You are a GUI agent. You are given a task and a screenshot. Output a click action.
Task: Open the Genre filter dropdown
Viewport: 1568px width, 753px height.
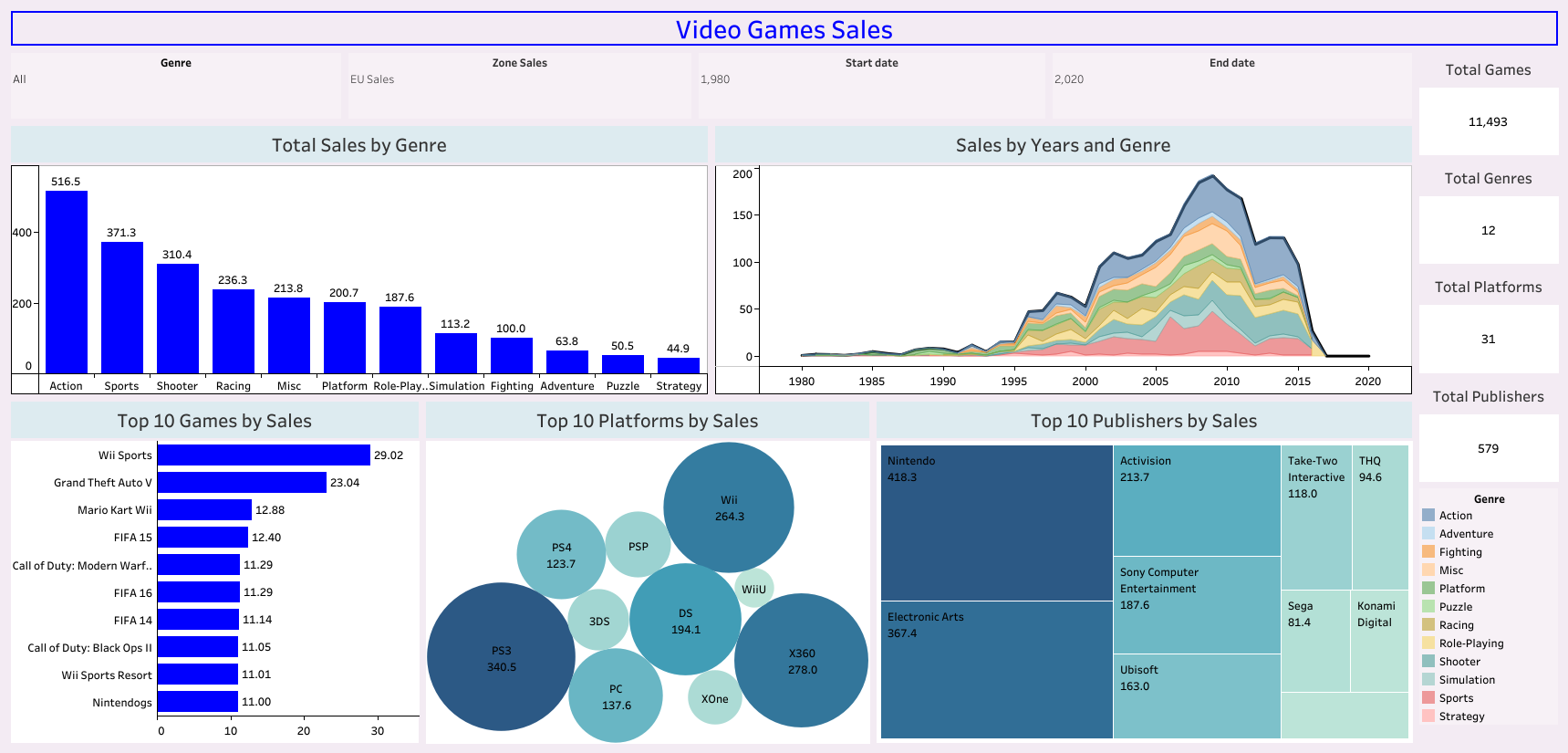point(175,80)
